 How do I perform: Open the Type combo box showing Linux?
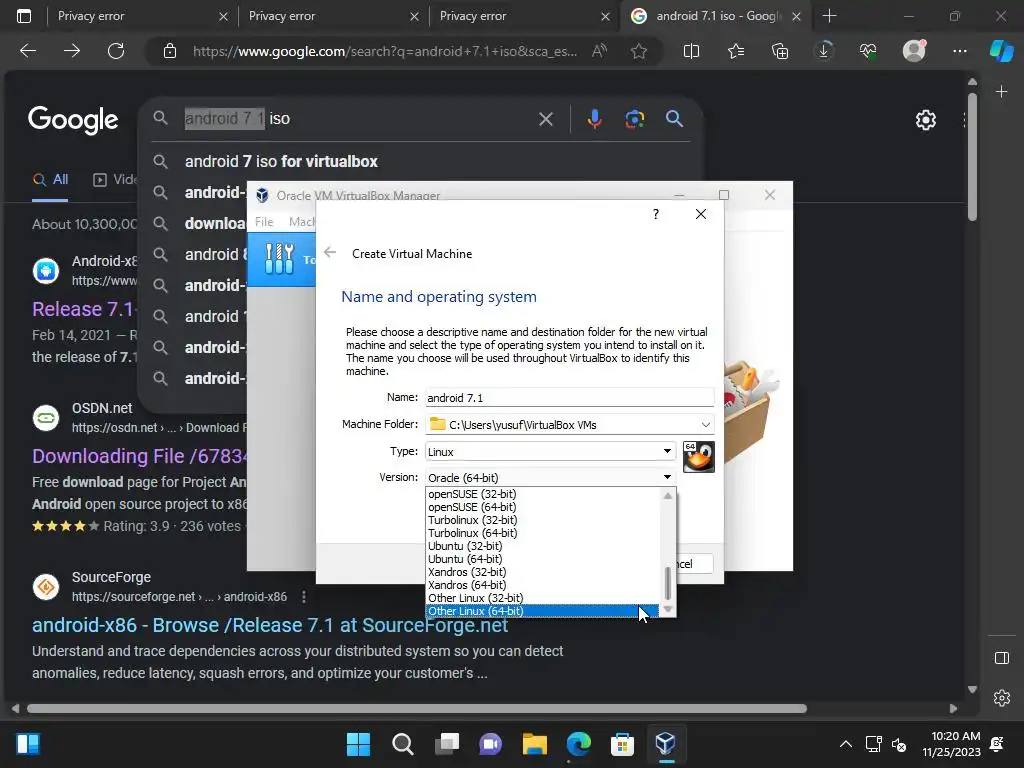click(x=551, y=451)
